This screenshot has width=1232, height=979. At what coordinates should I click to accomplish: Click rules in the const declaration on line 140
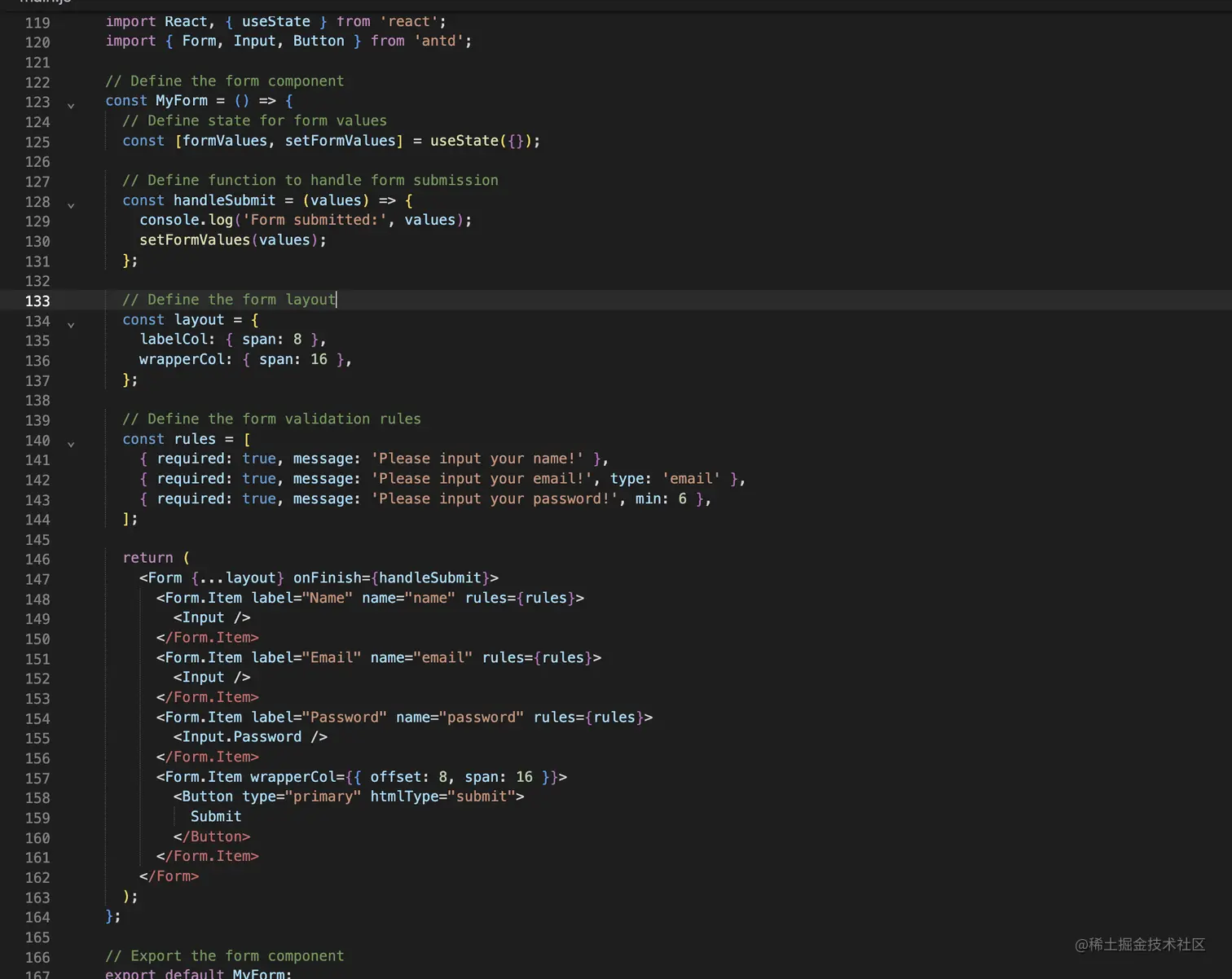pyautogui.click(x=195, y=439)
